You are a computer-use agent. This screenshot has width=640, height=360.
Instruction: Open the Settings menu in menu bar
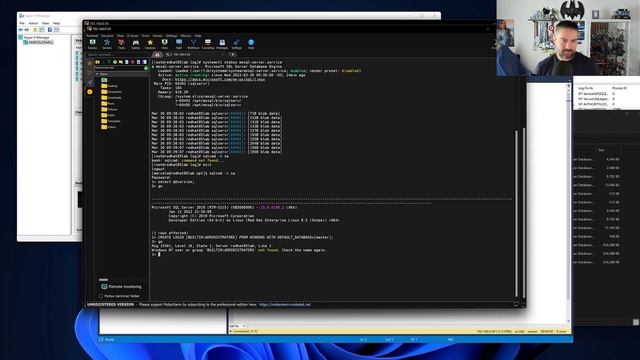tap(171, 36)
